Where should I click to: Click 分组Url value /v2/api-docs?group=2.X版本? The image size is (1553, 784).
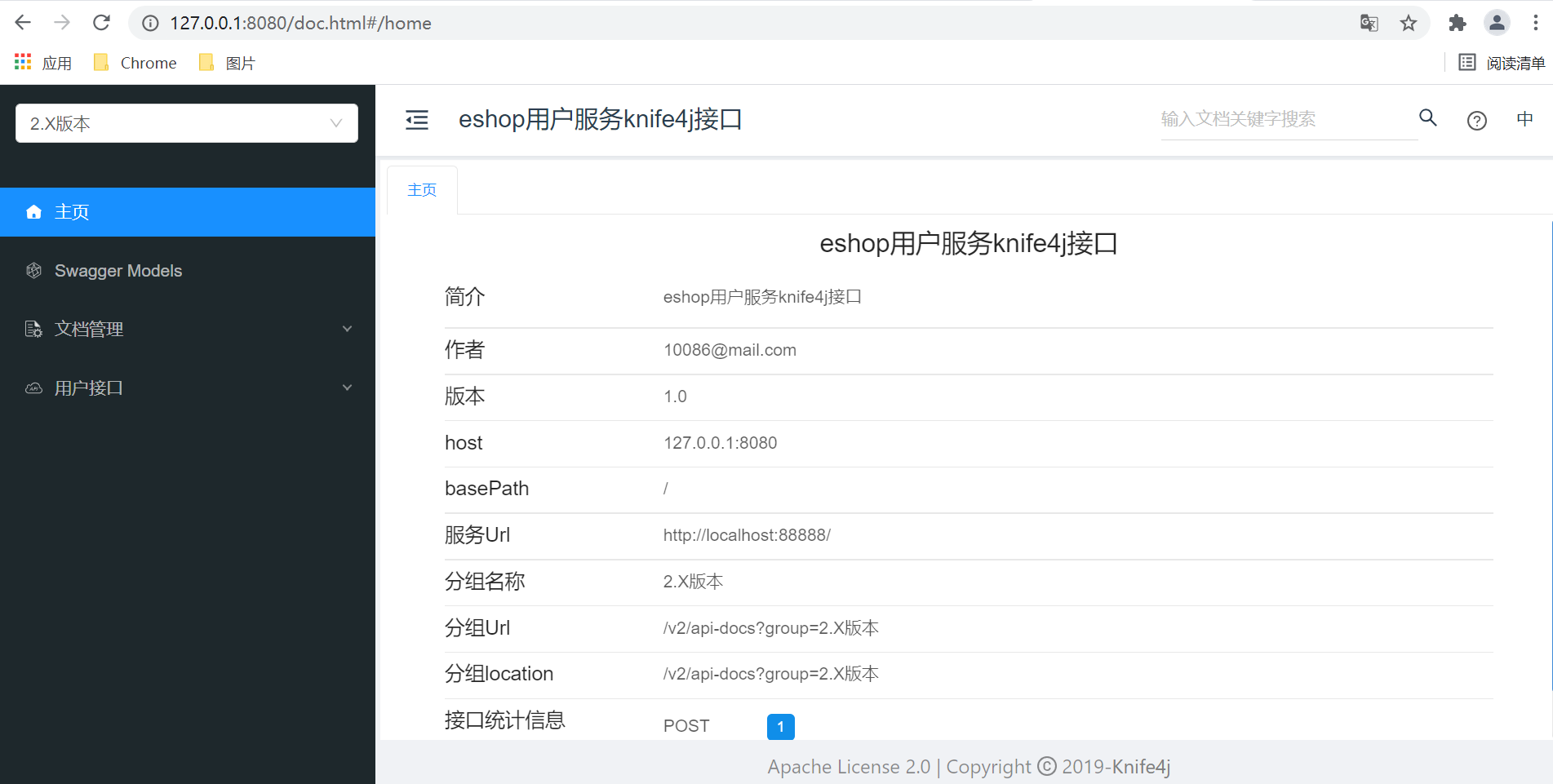pos(770,628)
